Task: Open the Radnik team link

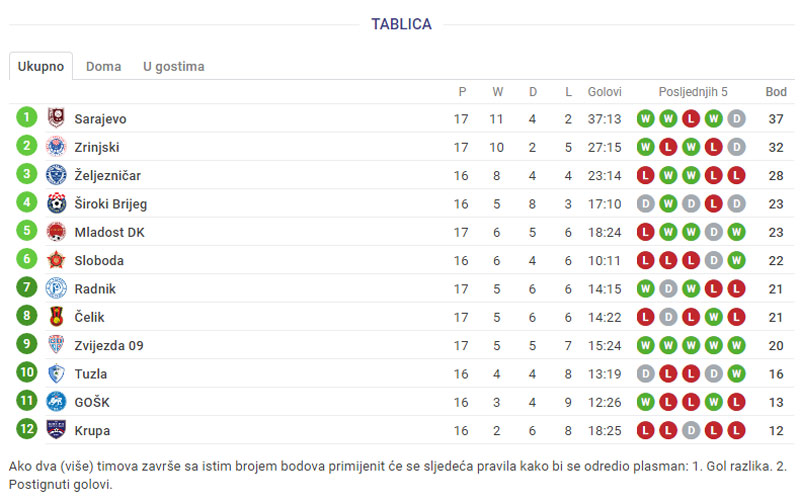Action: [x=95, y=289]
